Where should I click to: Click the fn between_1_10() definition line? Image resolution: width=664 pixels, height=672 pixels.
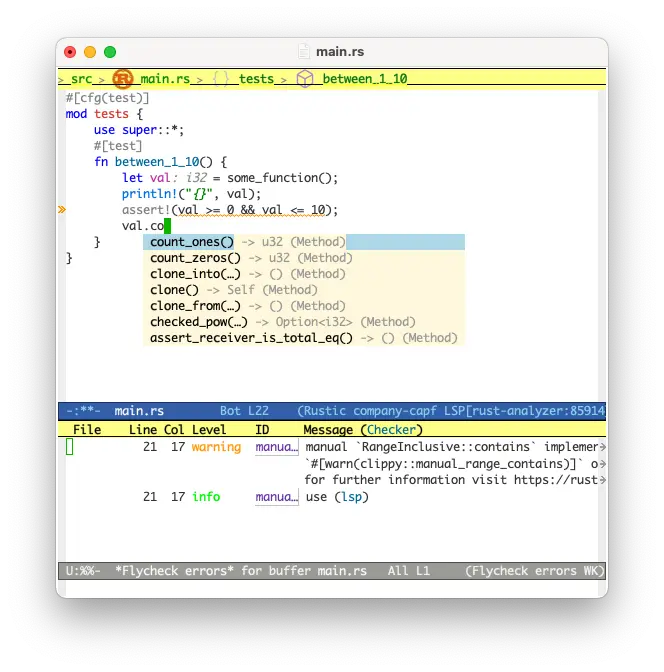pyautogui.click(x=160, y=162)
